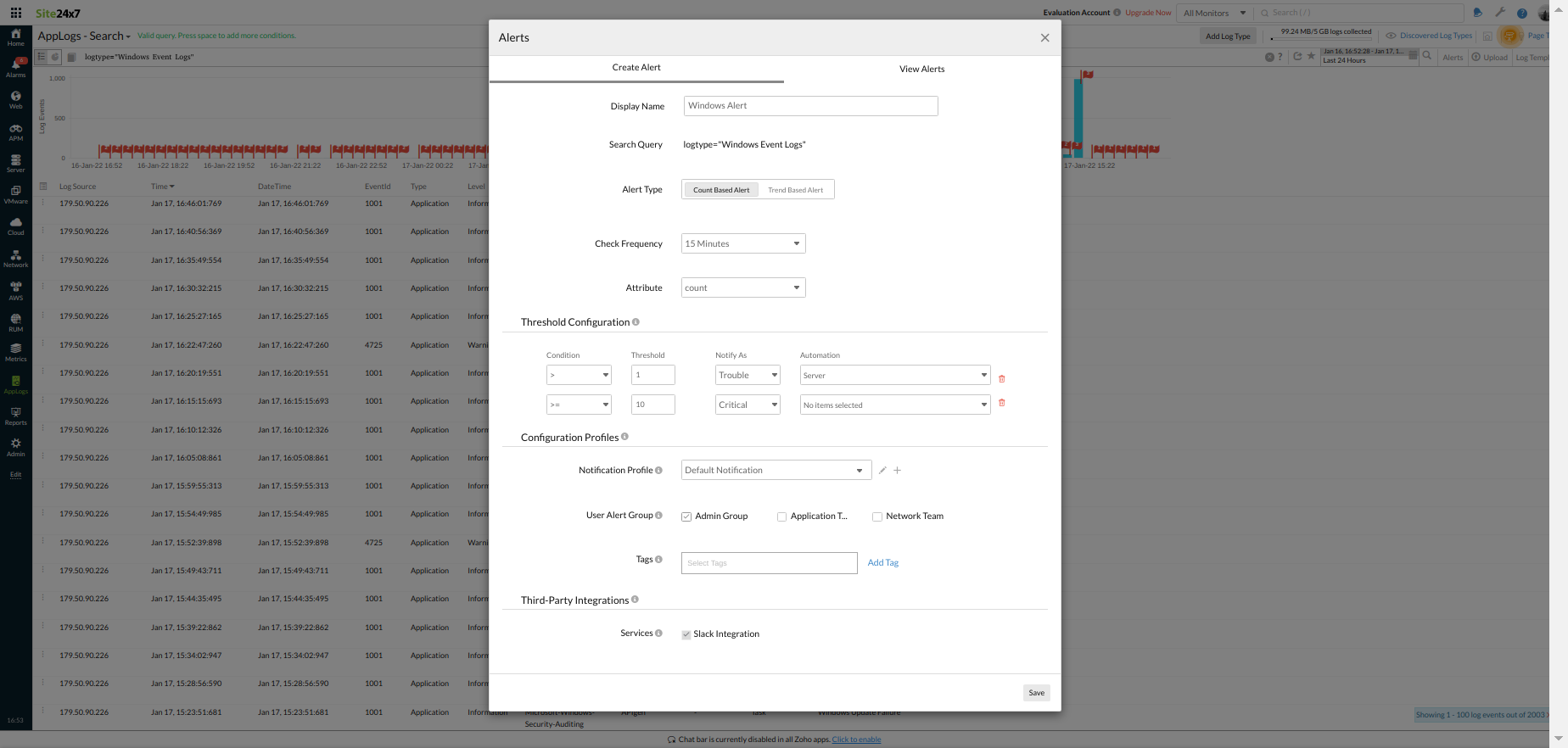Image resolution: width=1568 pixels, height=748 pixels.
Task: Uncheck the Admin Group checkbox
Action: (x=686, y=516)
